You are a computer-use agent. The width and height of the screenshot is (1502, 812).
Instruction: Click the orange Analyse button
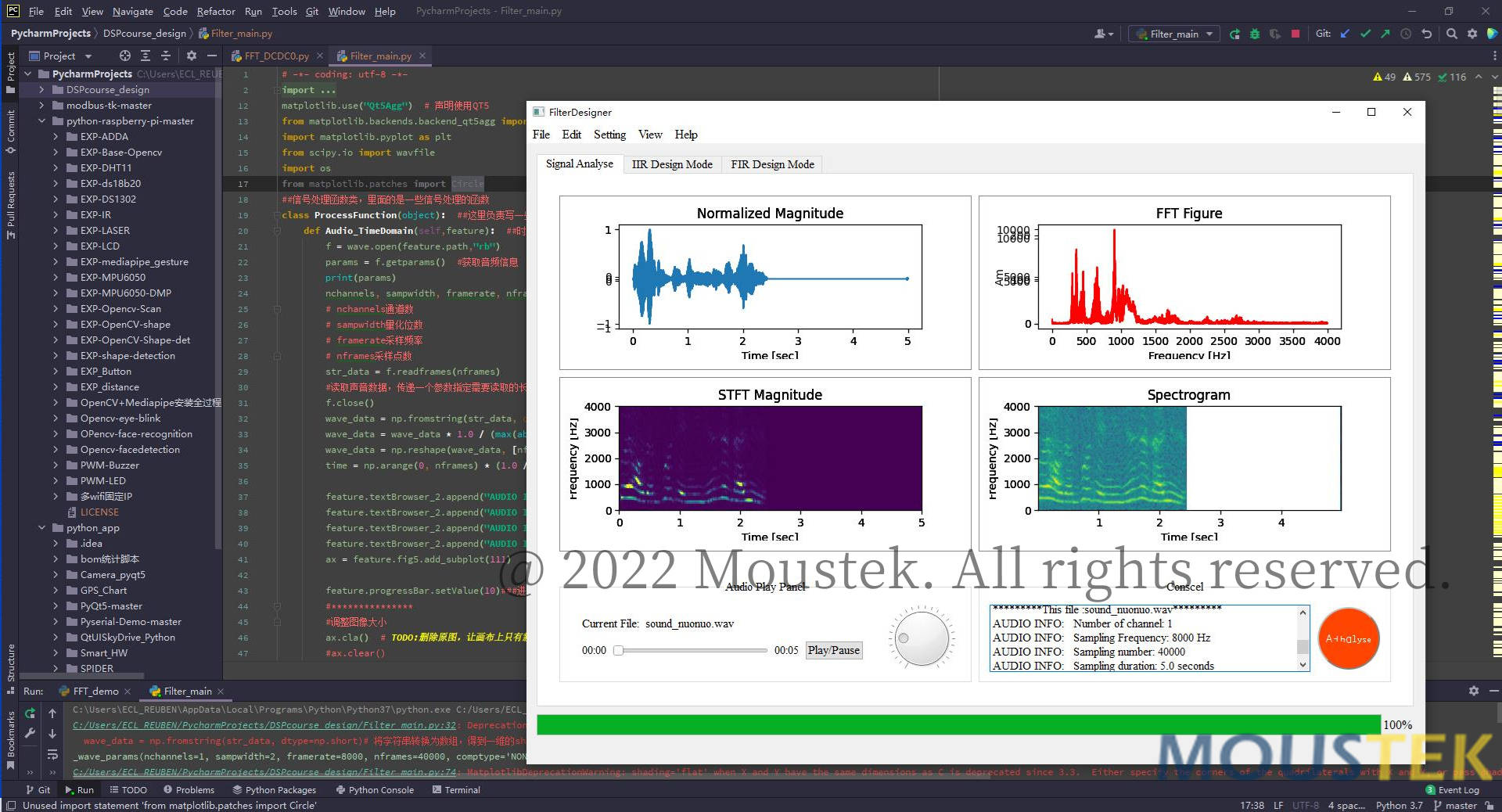1349,638
